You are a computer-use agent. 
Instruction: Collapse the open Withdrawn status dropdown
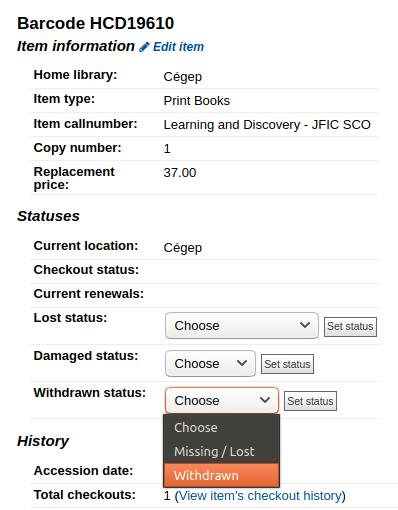pyautogui.click(x=222, y=400)
